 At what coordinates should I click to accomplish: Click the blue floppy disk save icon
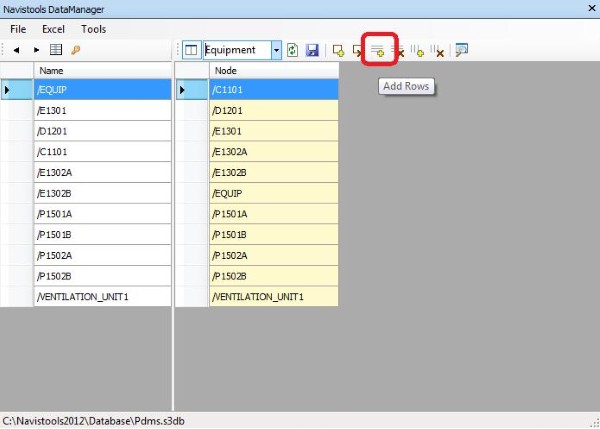tap(312, 50)
